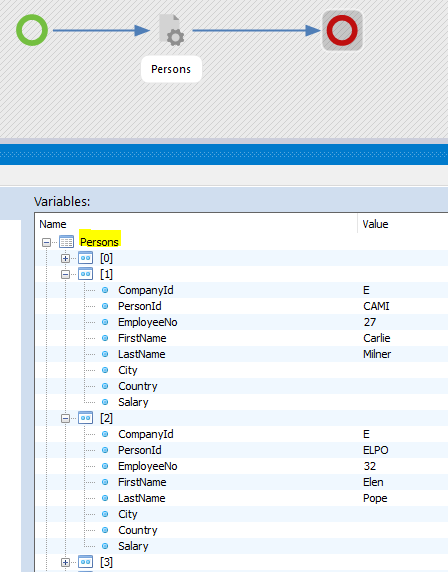Select the object icon for item [1]
Image resolution: width=448 pixels, height=572 pixels.
pyautogui.click(x=85, y=274)
